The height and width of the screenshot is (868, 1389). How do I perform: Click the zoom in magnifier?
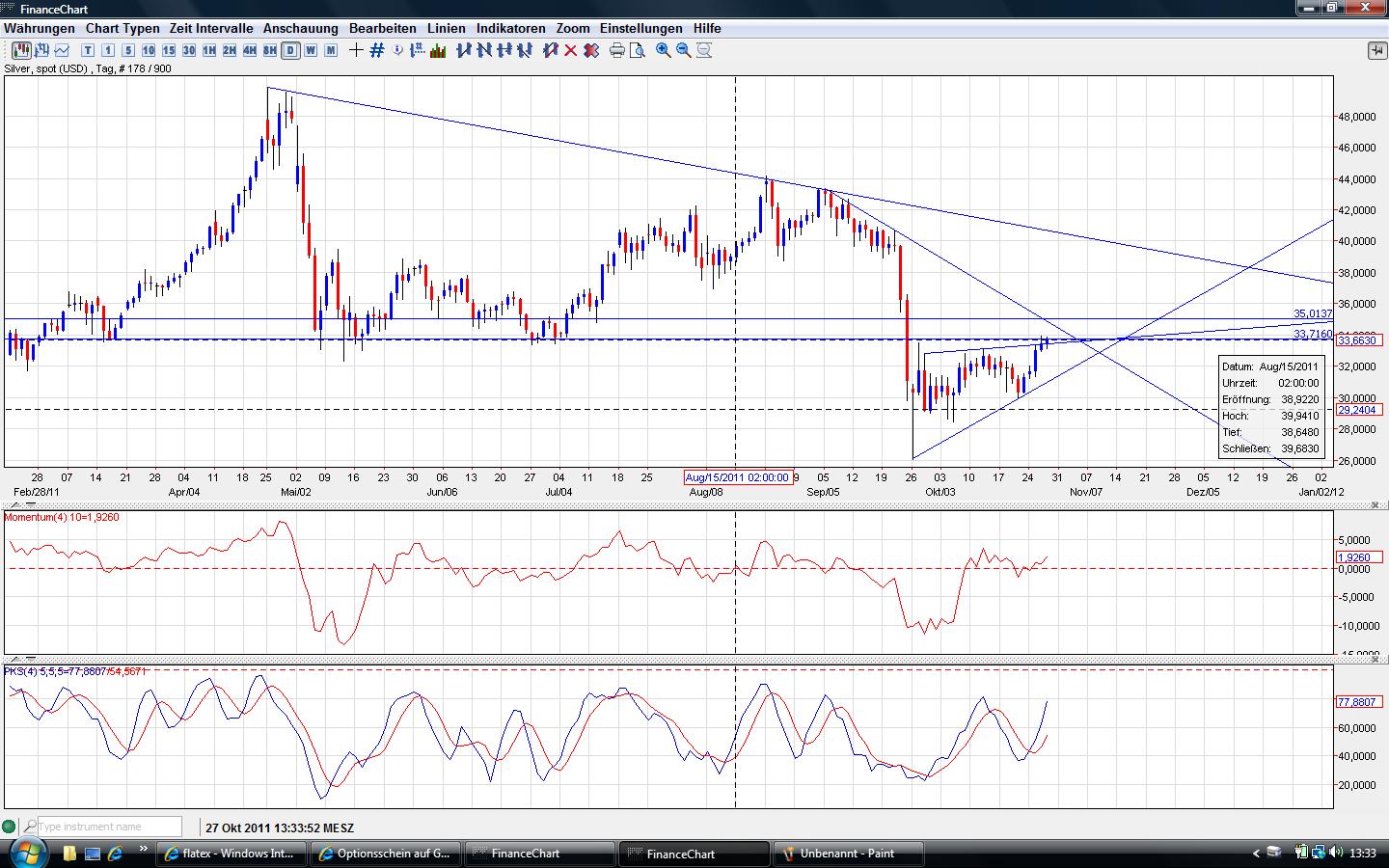664,50
